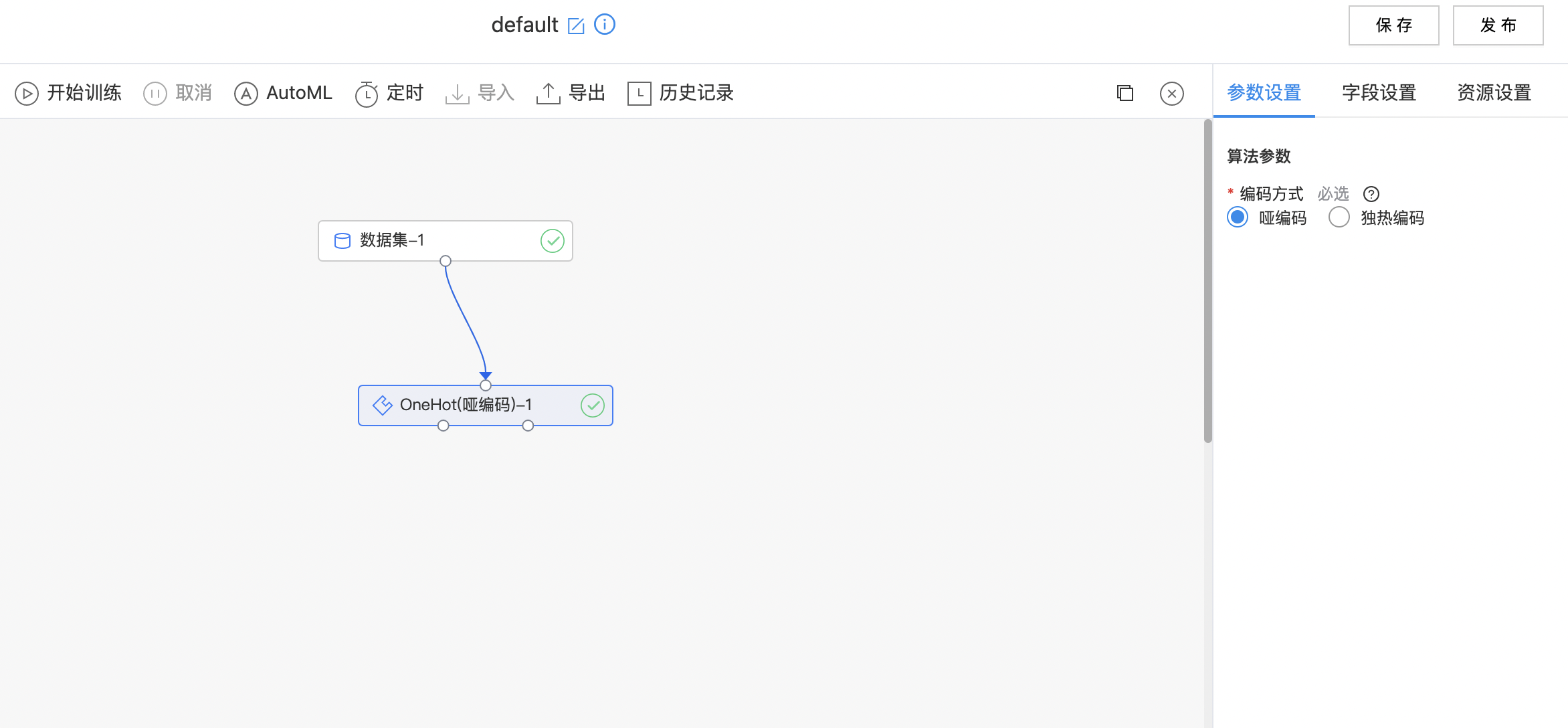Click the green check on OneHot node
The image size is (1568, 728).
coord(593,405)
